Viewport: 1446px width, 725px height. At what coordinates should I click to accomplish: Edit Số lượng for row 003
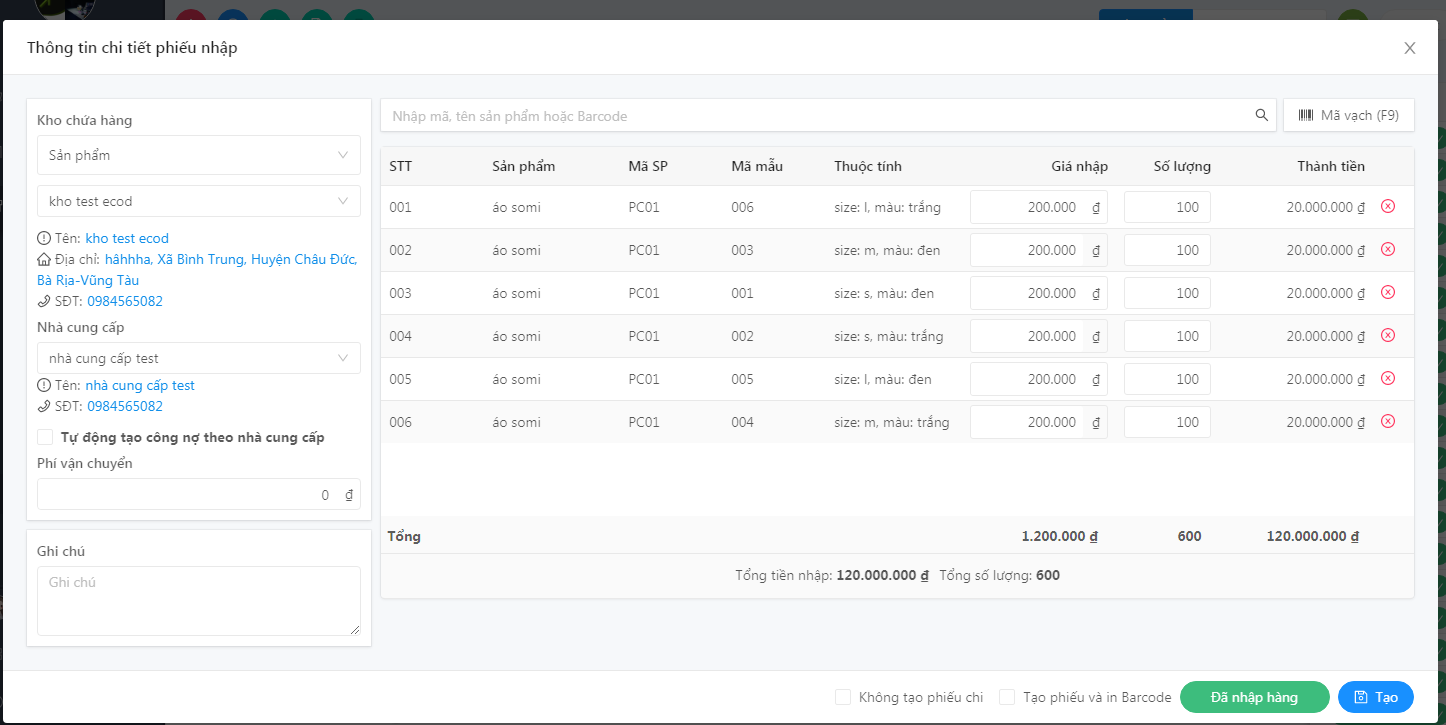[x=1167, y=293]
